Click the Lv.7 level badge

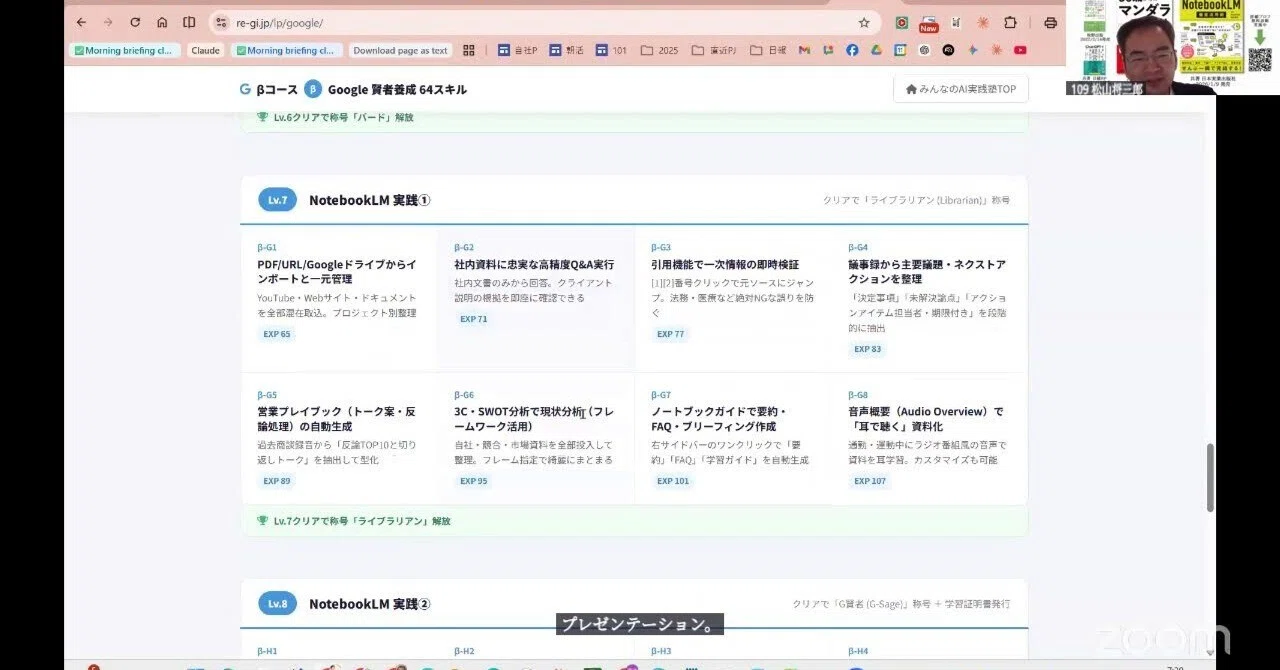(277, 200)
